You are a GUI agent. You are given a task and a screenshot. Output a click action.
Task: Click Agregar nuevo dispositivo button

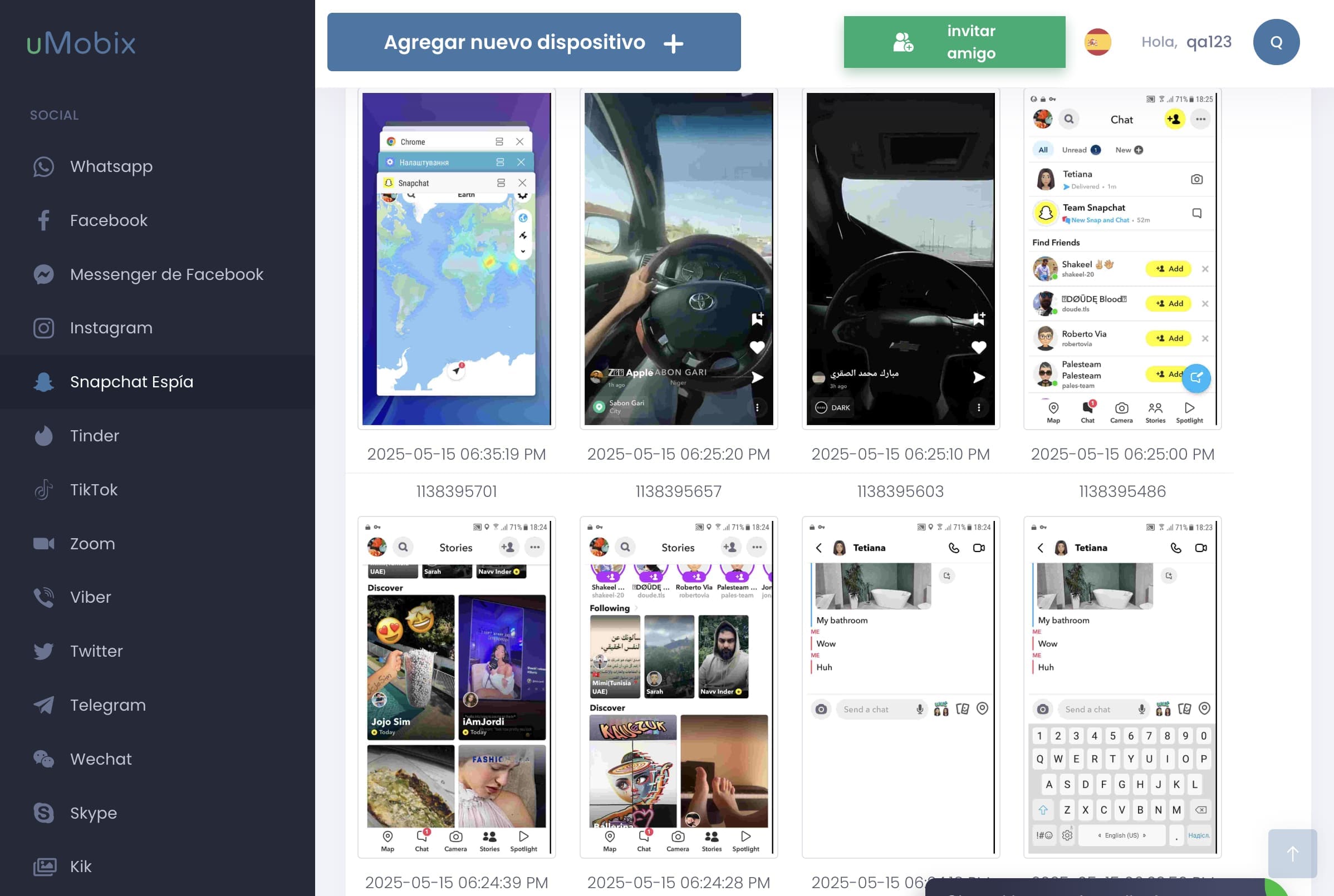(534, 42)
